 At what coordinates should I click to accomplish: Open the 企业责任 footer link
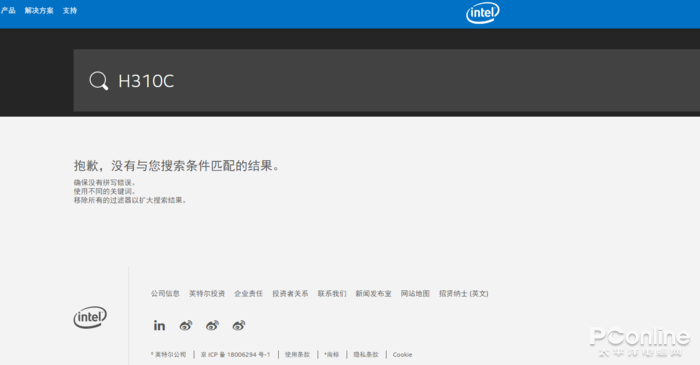point(249,293)
